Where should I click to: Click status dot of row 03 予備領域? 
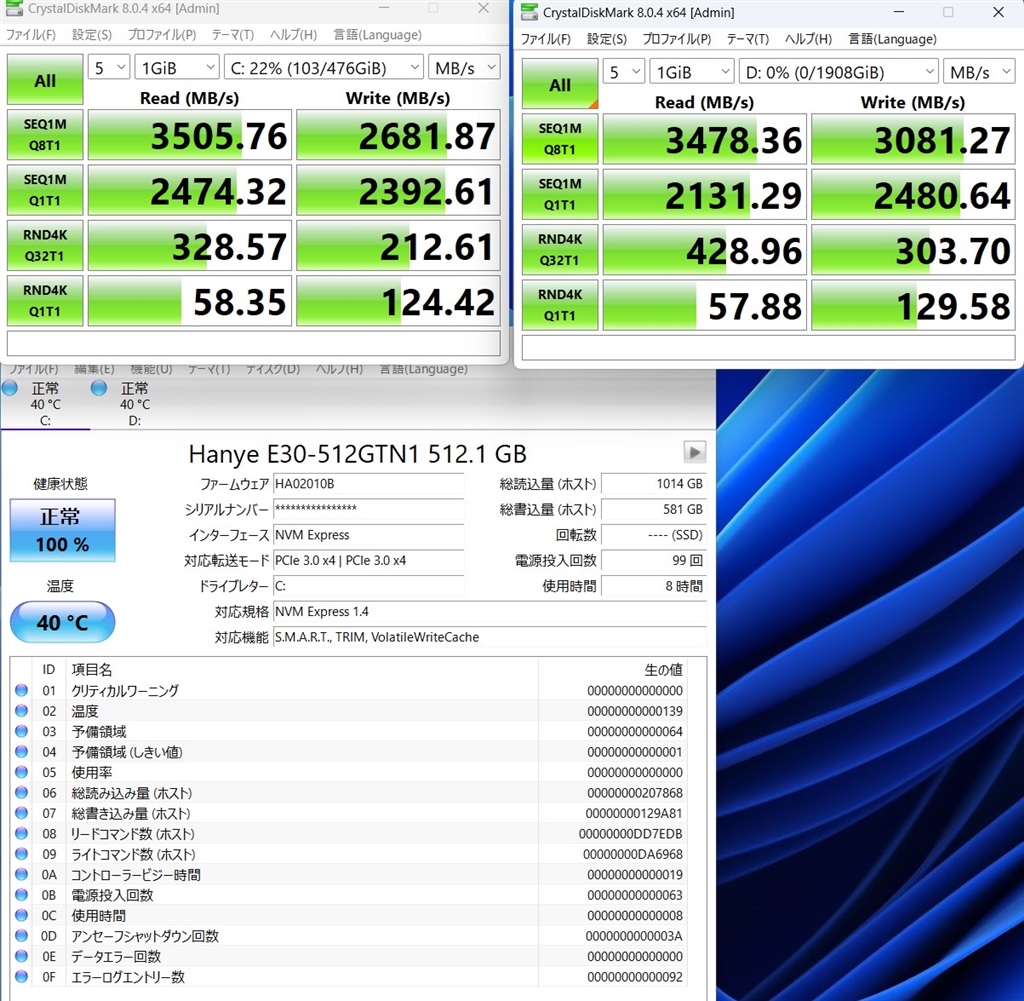pos(22,731)
